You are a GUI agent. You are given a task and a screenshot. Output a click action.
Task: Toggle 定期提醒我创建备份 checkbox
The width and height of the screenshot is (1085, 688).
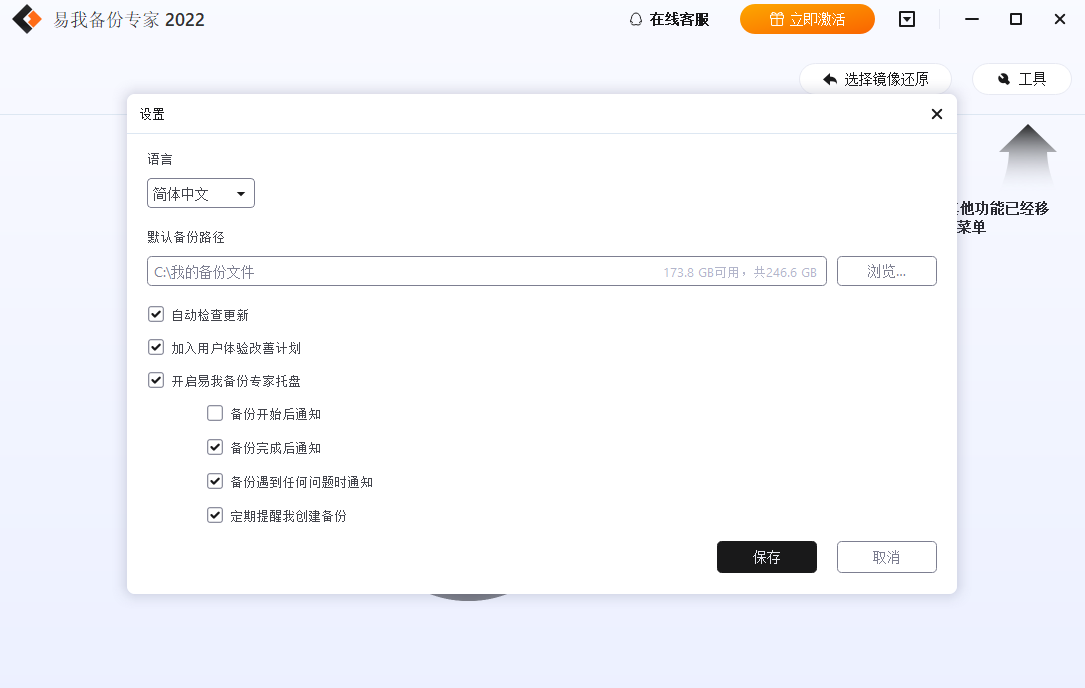click(215, 515)
